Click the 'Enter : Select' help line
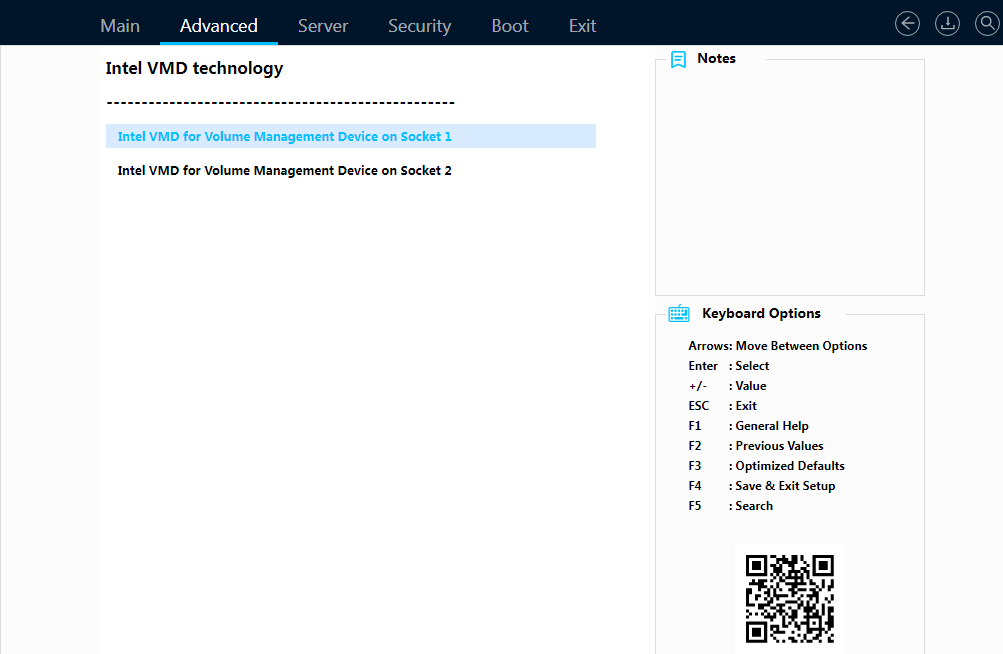 [x=729, y=366]
